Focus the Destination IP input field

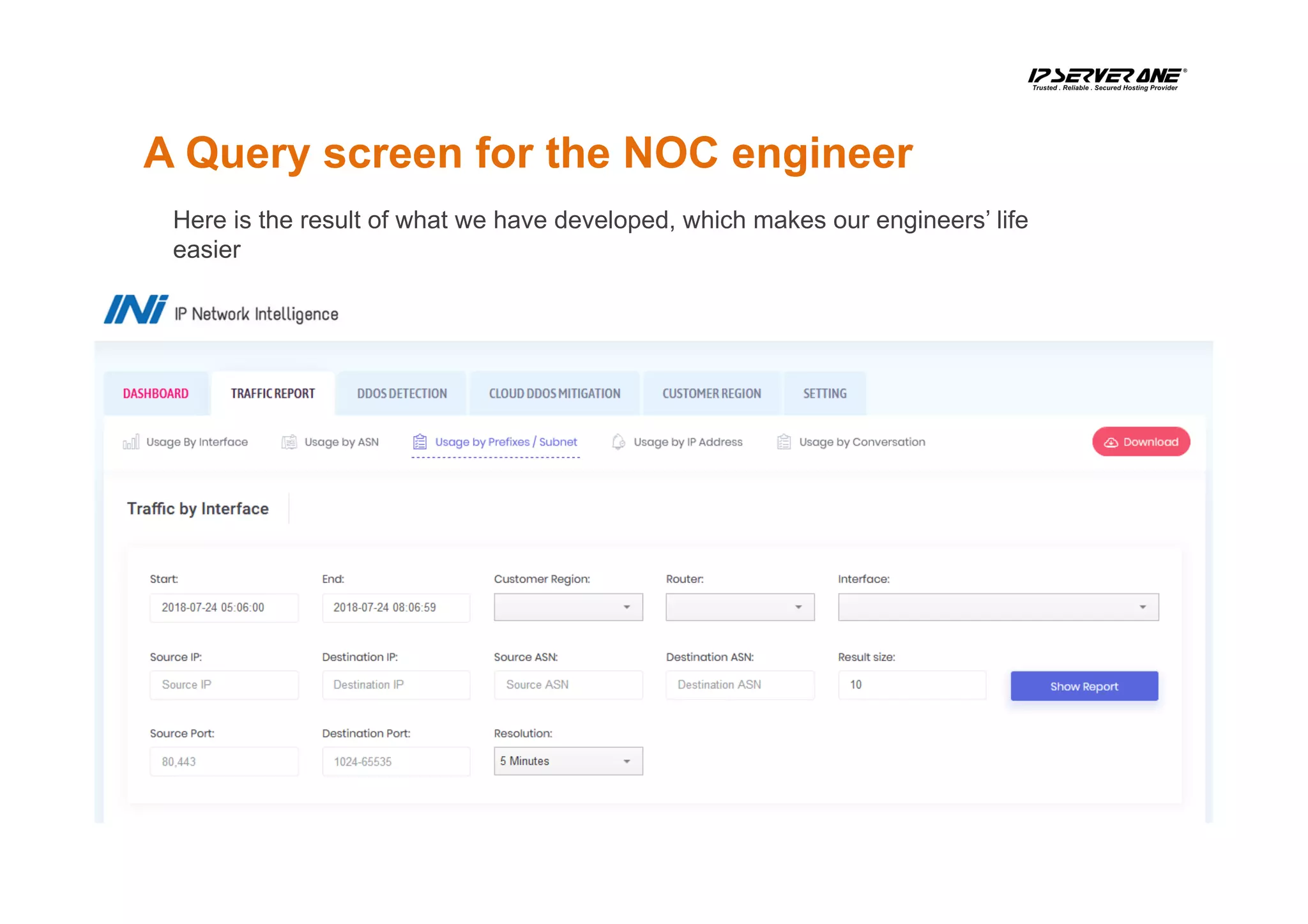tap(396, 685)
